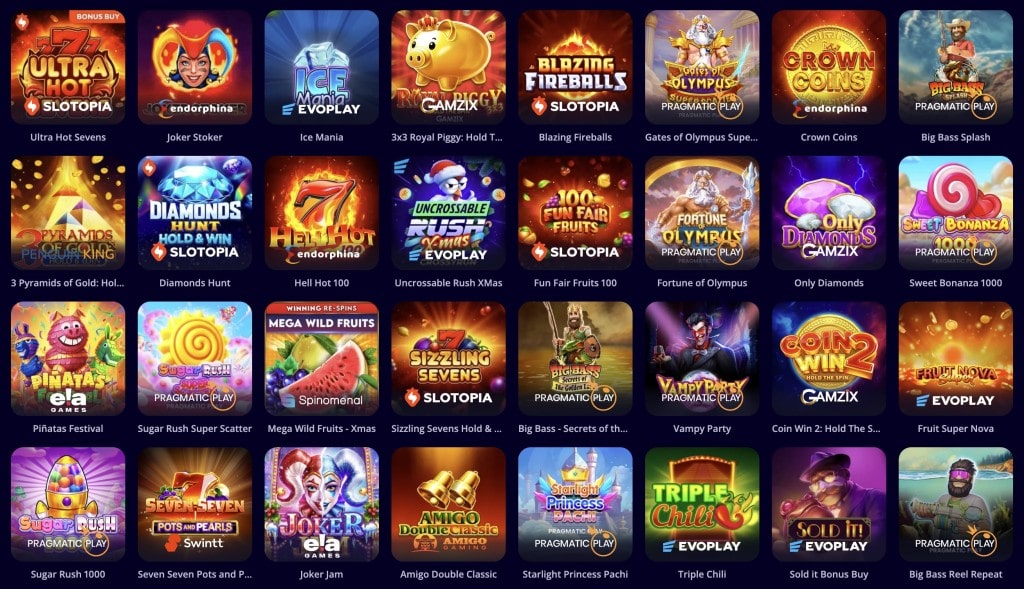Select the Diamonds Hunt game tile
The height and width of the screenshot is (589, 1024).
point(195,213)
